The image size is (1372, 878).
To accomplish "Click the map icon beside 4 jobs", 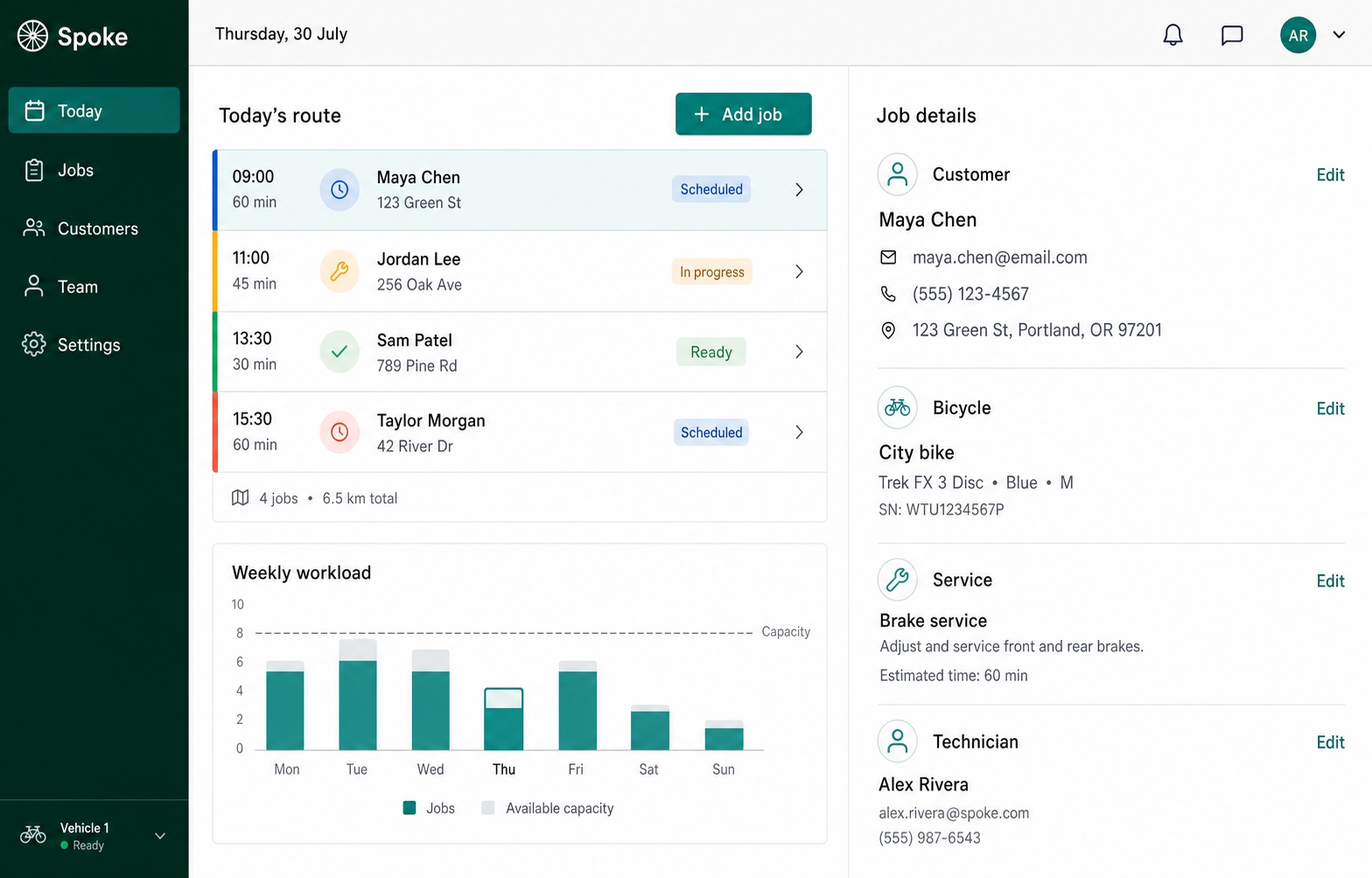I will (240, 498).
